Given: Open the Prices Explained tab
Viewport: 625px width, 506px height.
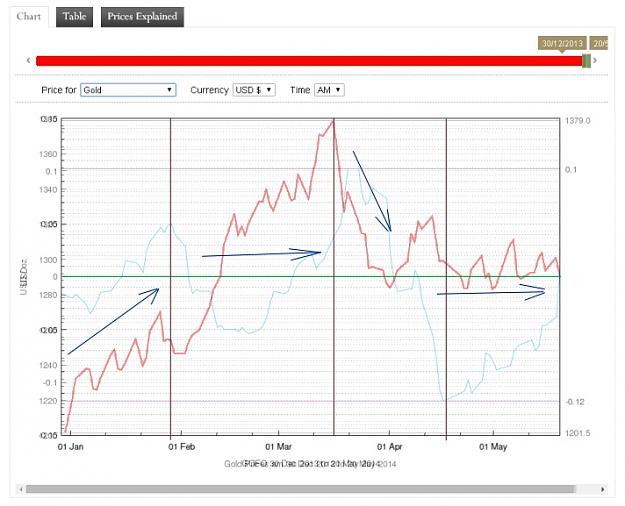Looking at the screenshot, I should click(142, 17).
